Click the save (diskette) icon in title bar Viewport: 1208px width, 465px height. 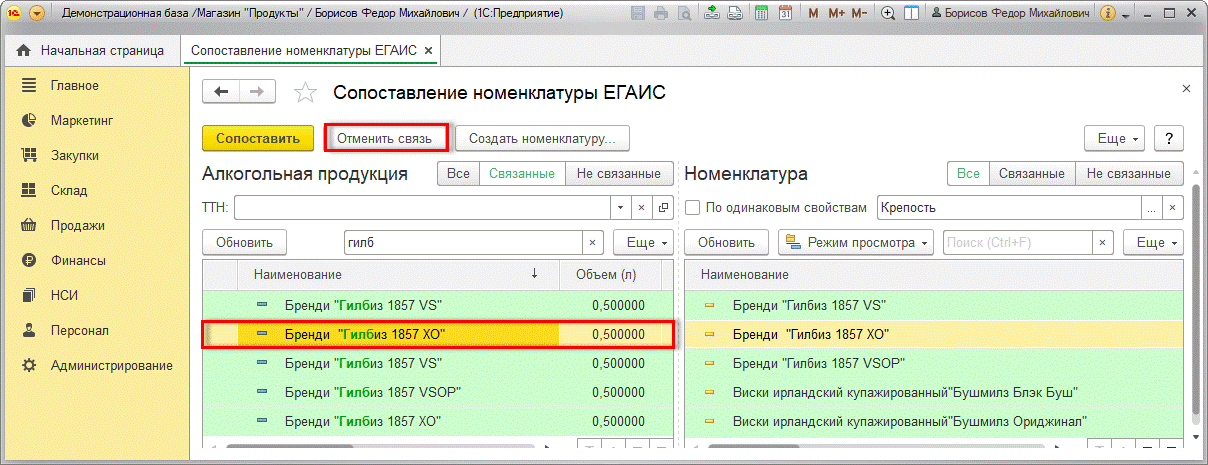(x=640, y=14)
